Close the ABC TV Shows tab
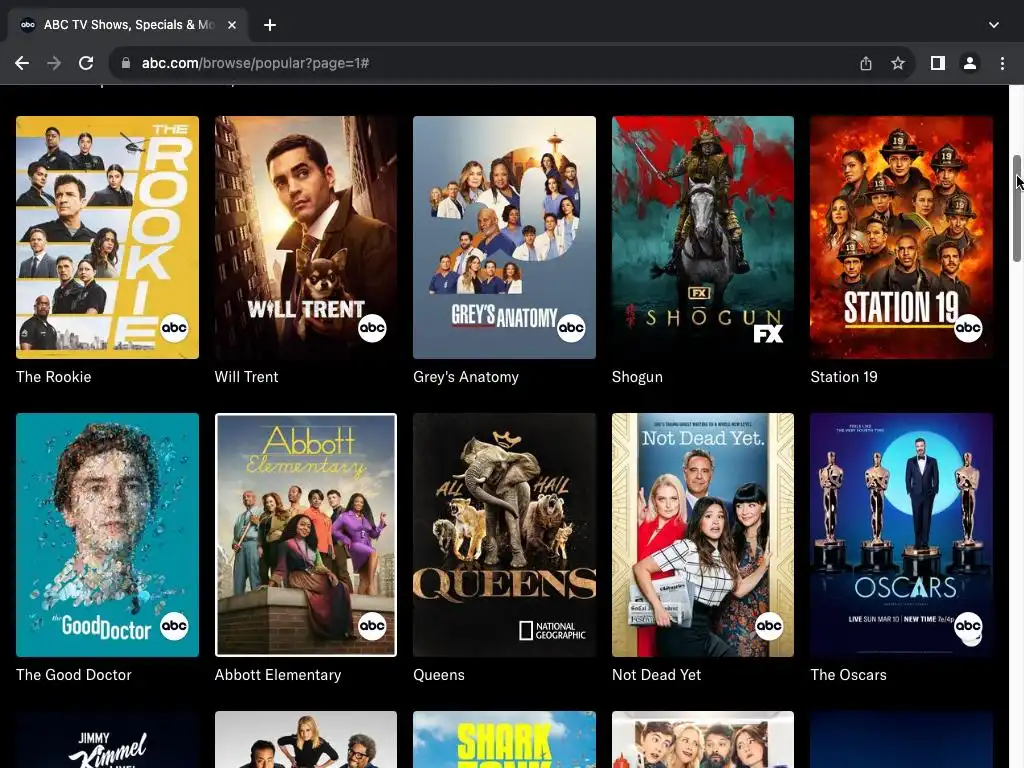 (232, 25)
